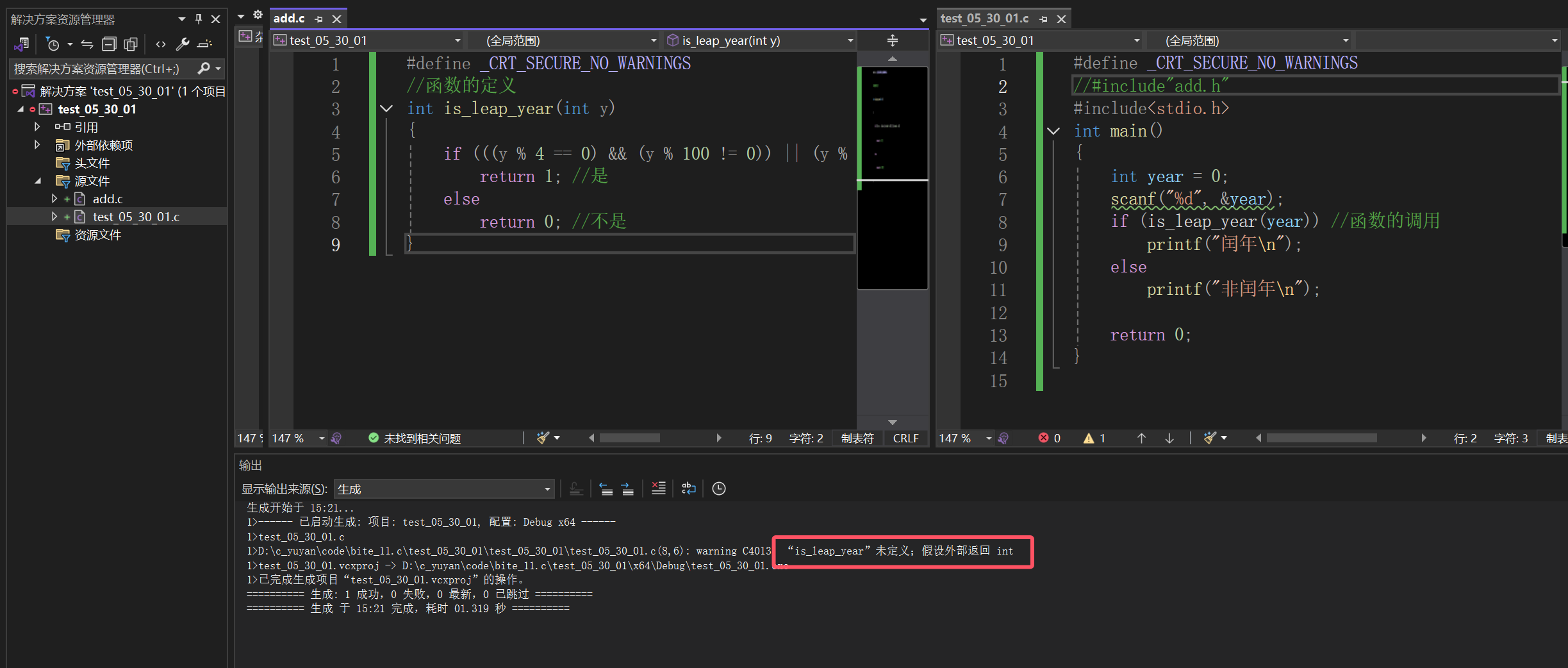Screen dimensions: 1568x668
Task: Close the Solution Explorer panel
Action: point(216,19)
